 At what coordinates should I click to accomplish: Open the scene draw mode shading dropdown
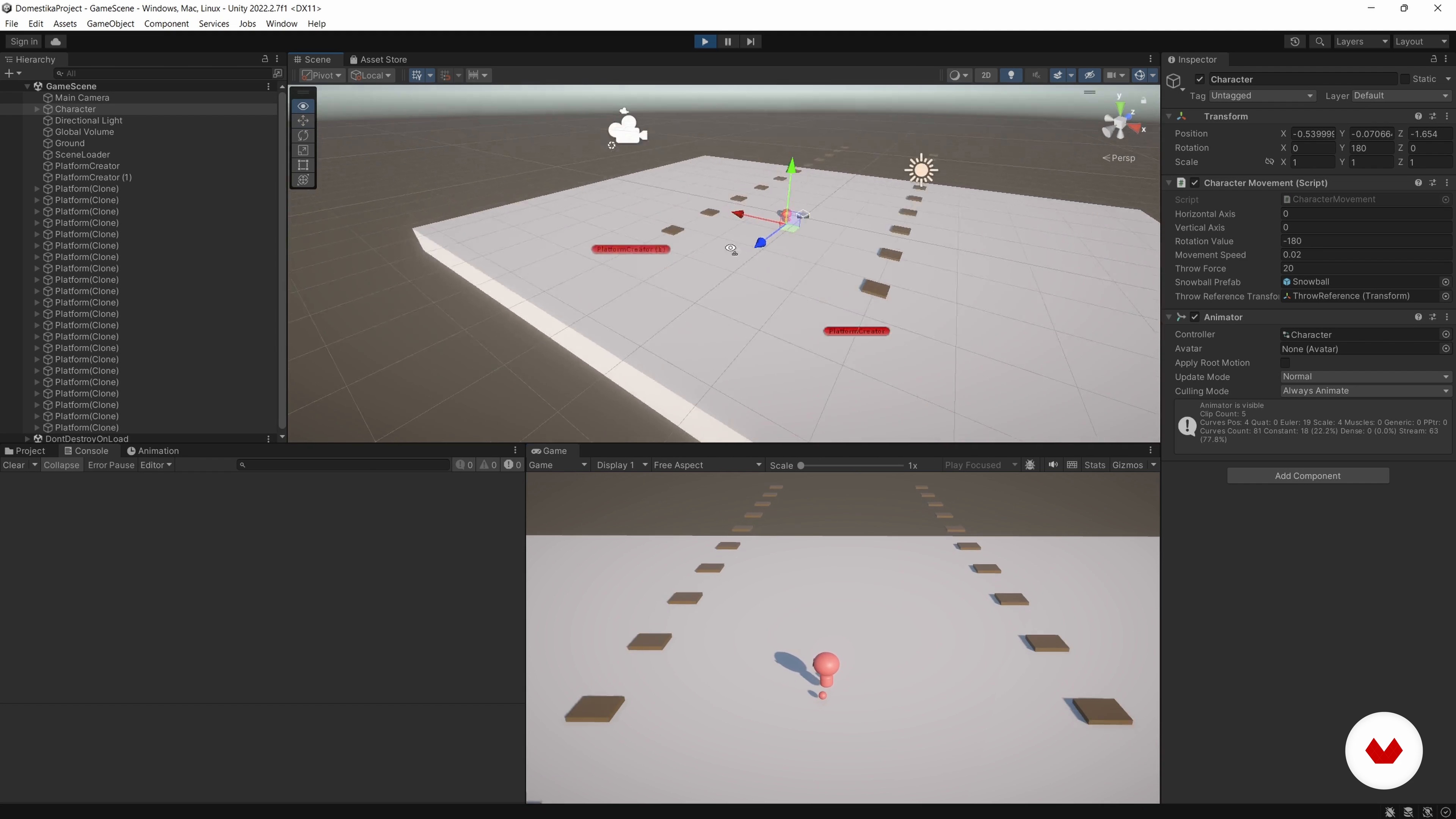[959, 75]
